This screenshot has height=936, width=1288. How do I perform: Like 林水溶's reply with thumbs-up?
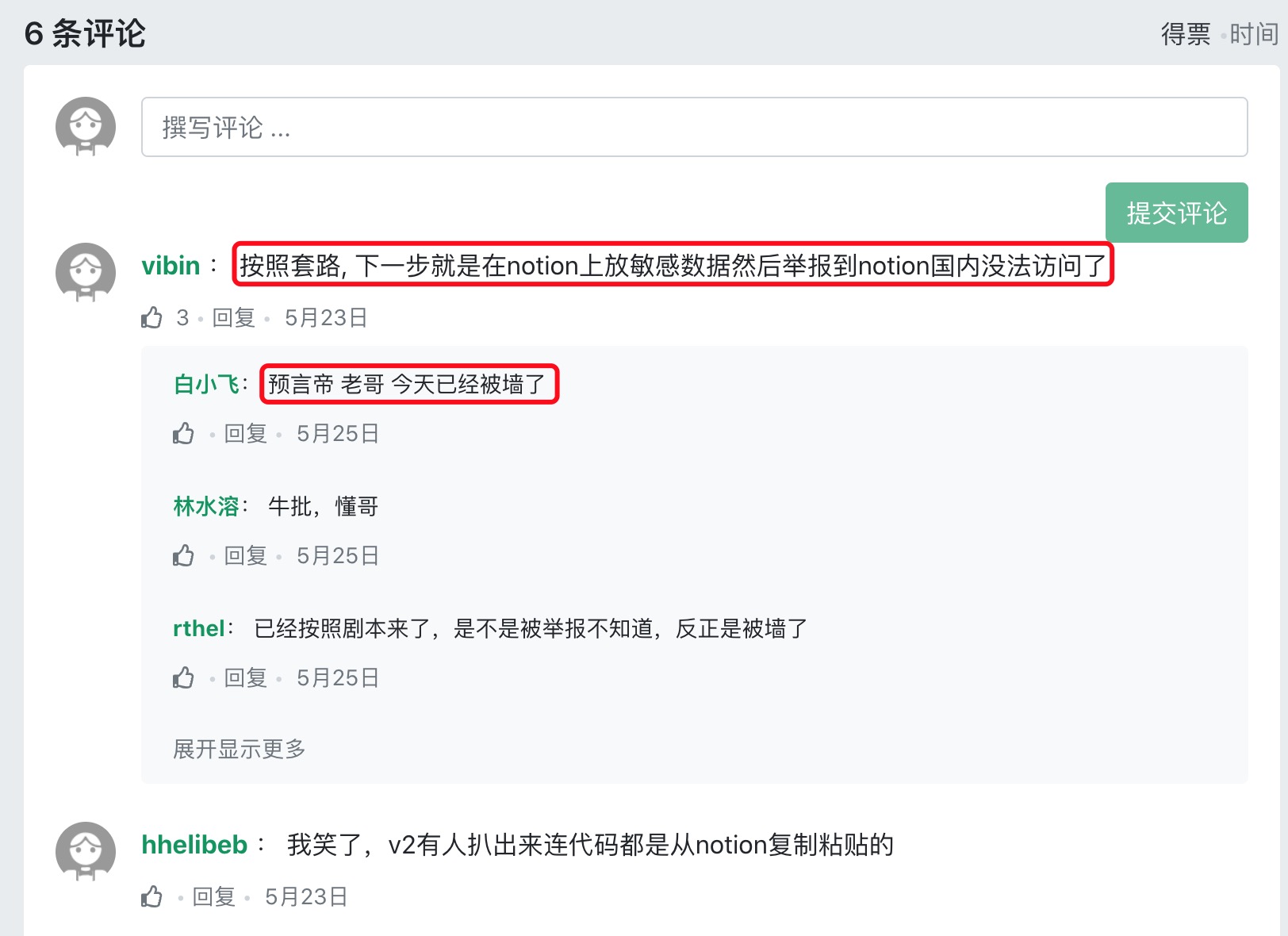point(183,556)
